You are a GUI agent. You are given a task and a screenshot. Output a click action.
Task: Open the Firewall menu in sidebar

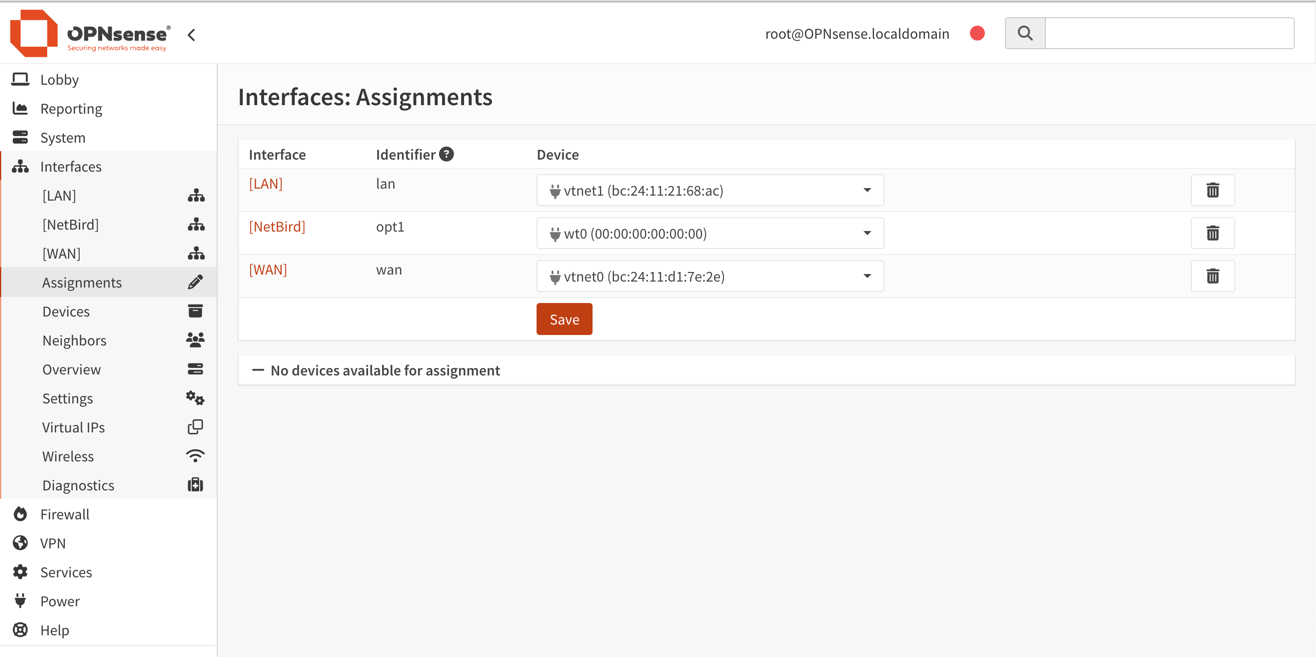click(65, 514)
